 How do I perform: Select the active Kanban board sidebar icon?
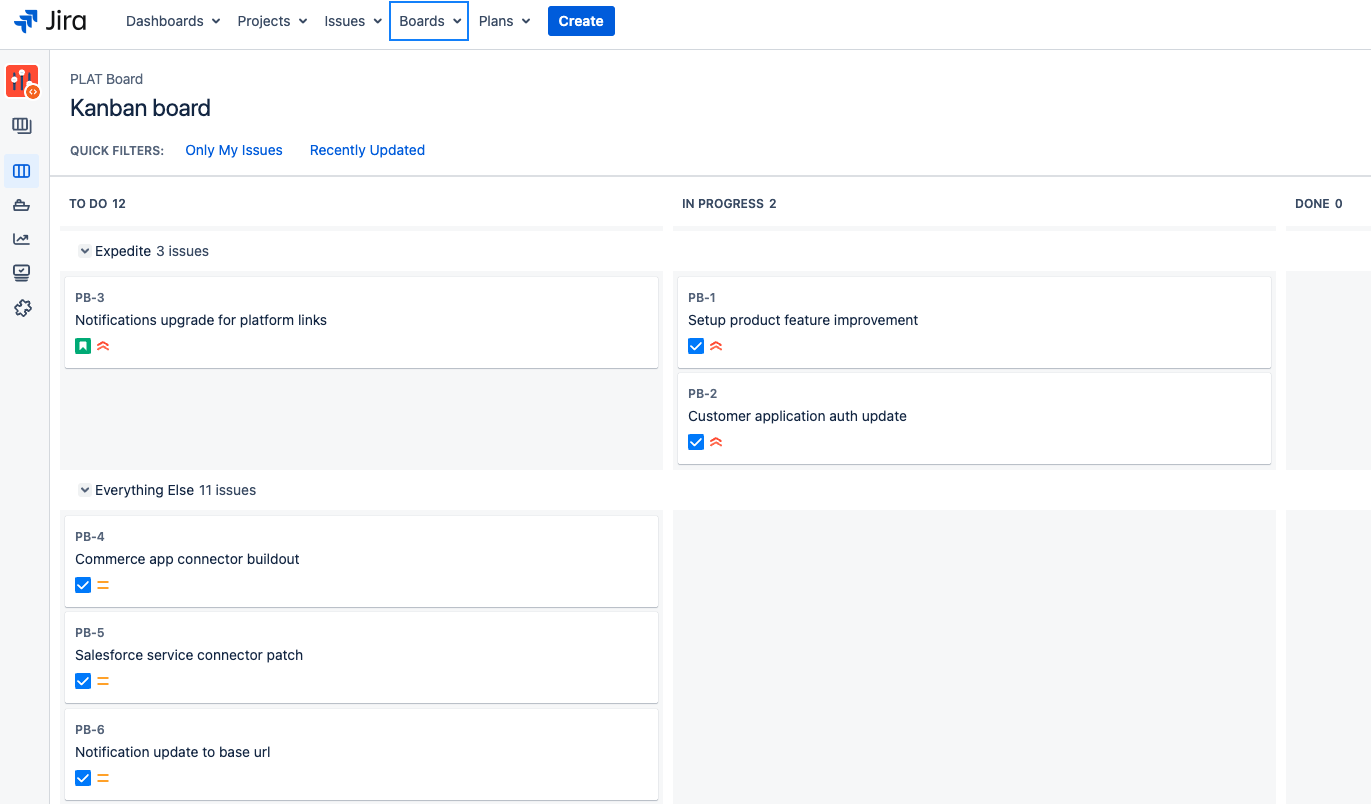[22, 171]
